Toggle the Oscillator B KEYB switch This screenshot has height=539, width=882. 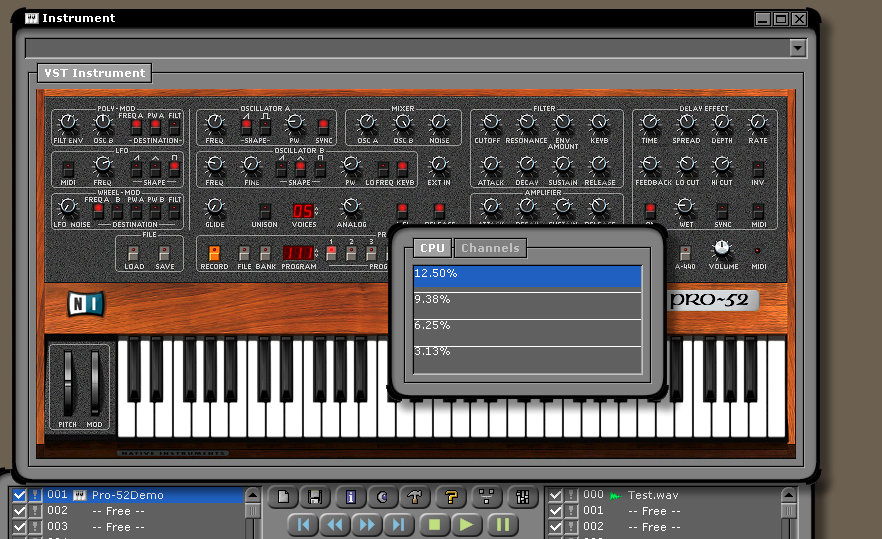[x=403, y=168]
